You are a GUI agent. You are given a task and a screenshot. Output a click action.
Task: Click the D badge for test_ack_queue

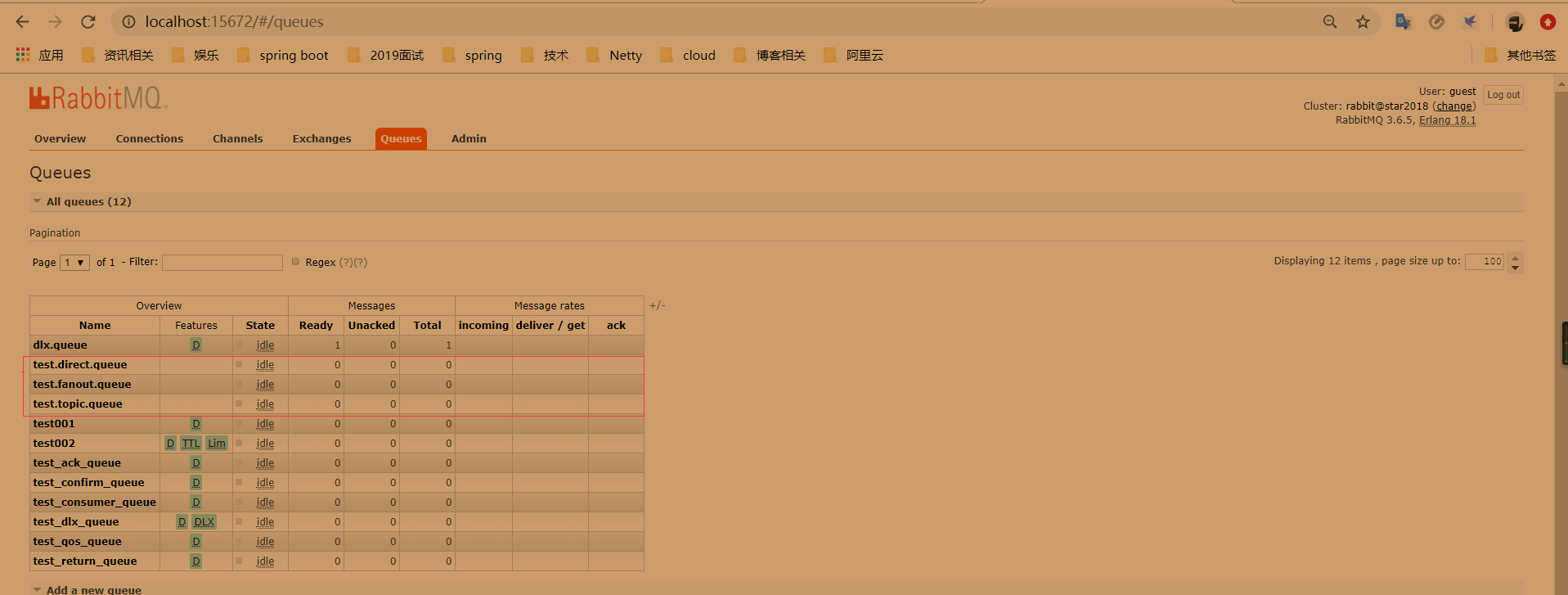click(x=196, y=463)
